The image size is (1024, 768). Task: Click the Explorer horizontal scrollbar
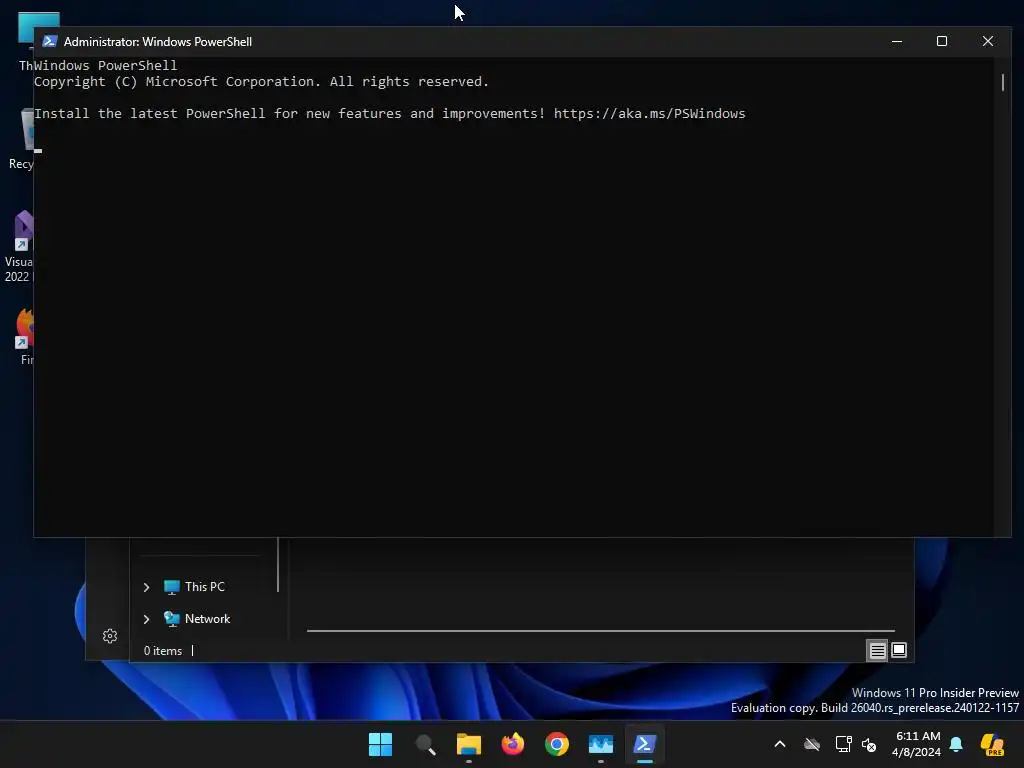point(601,631)
